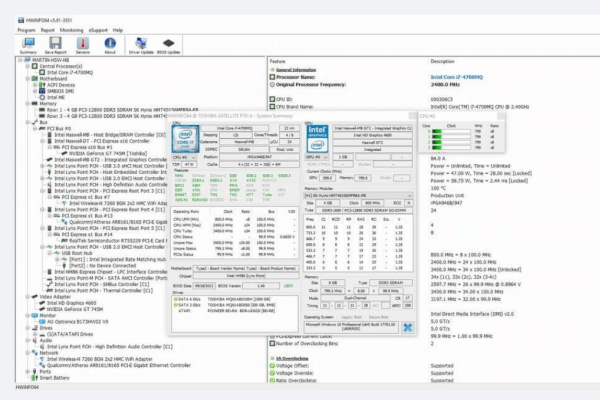Click the Core 0 clock bar in CPU #0 window
600x400 pixels.
point(451,131)
